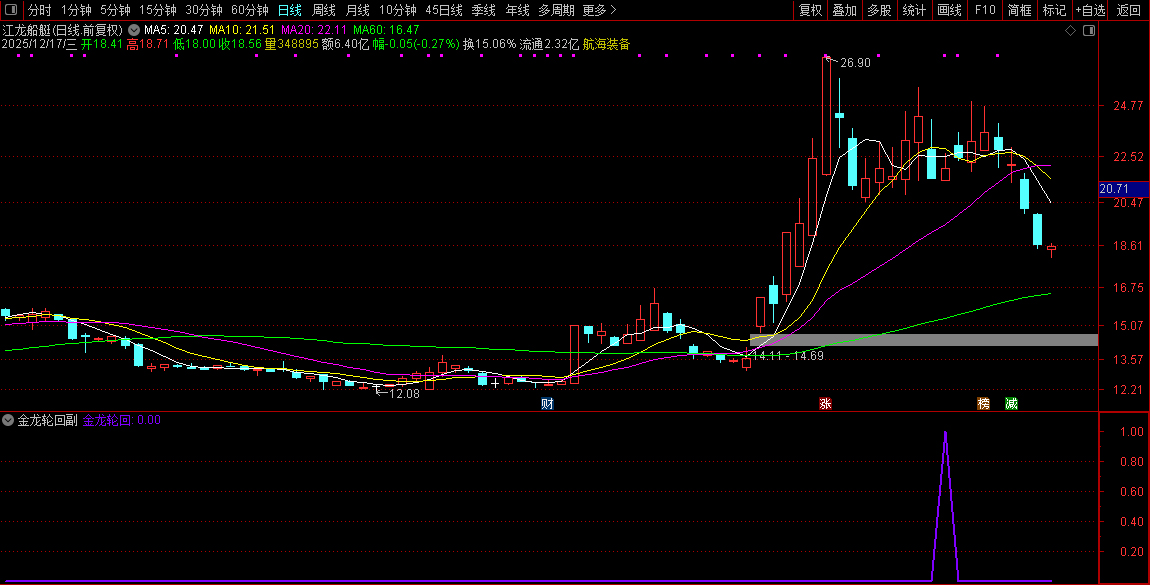
Task: Open the 画线 drawing tool
Action: (x=949, y=10)
